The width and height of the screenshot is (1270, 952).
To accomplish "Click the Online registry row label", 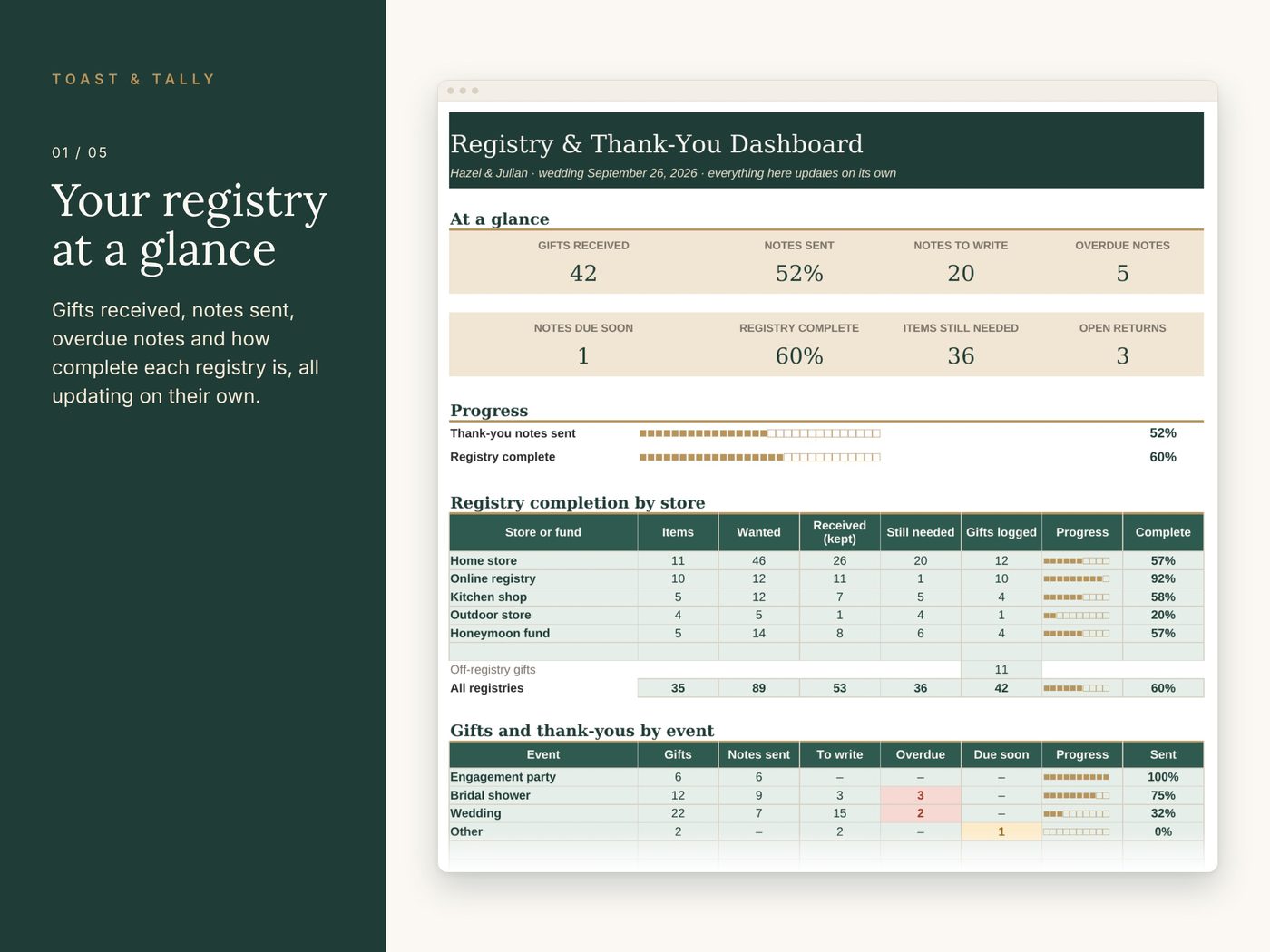I will click(x=493, y=578).
